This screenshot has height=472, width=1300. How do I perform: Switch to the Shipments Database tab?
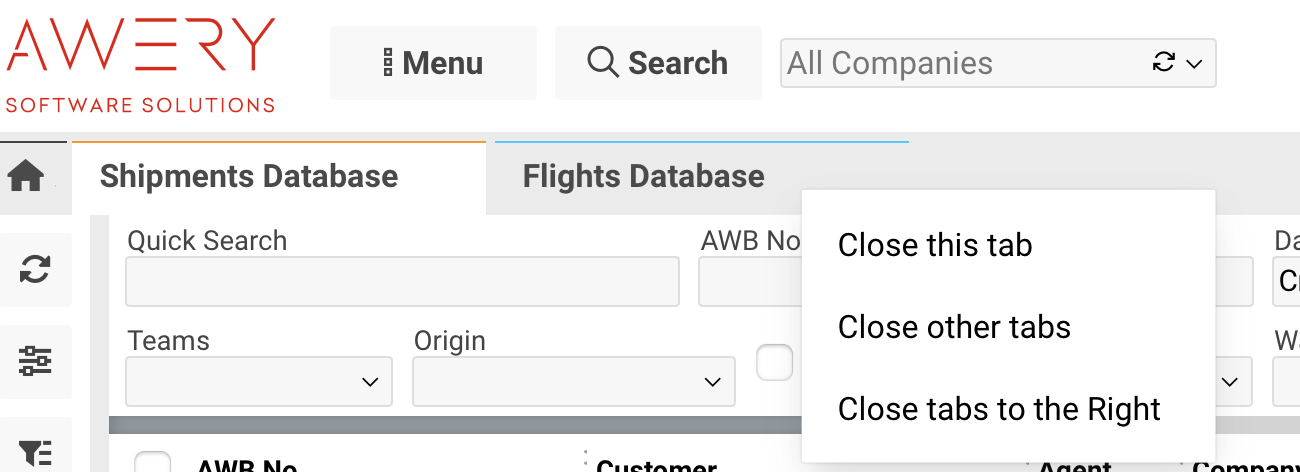[x=249, y=177]
